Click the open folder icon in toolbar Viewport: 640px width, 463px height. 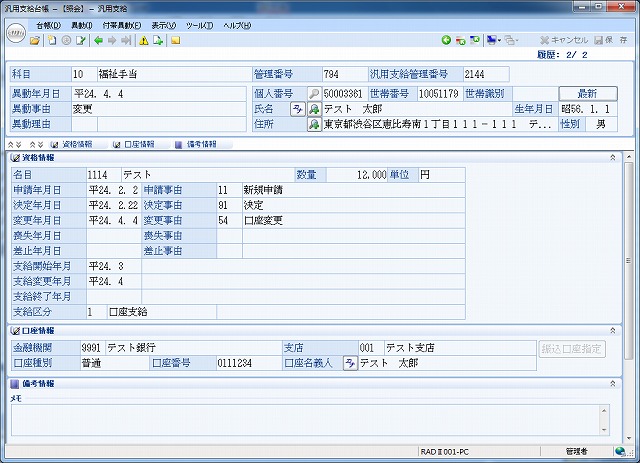(36, 41)
